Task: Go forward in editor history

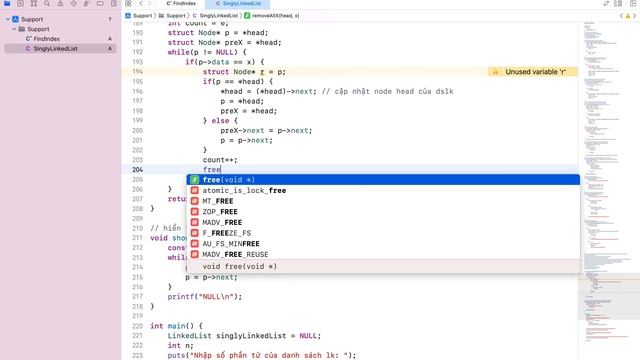Action: pyautogui.click(x=149, y=3)
